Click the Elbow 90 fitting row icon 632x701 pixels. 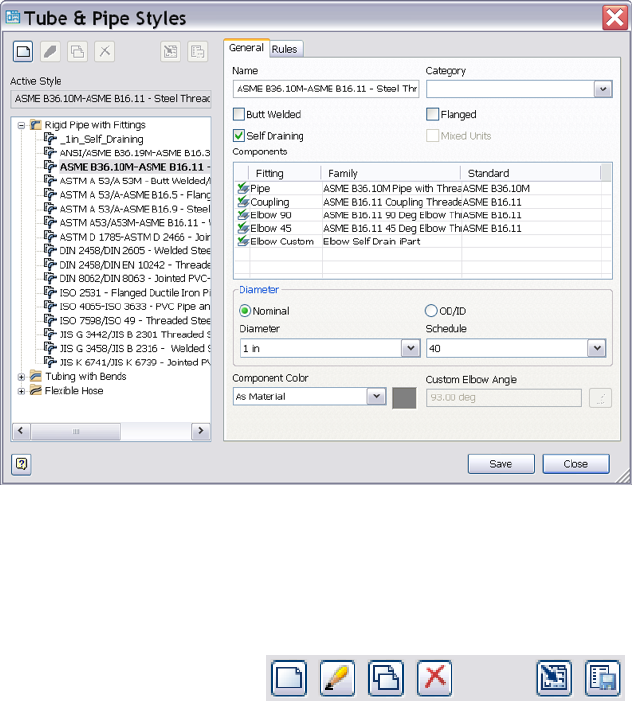click(x=243, y=215)
